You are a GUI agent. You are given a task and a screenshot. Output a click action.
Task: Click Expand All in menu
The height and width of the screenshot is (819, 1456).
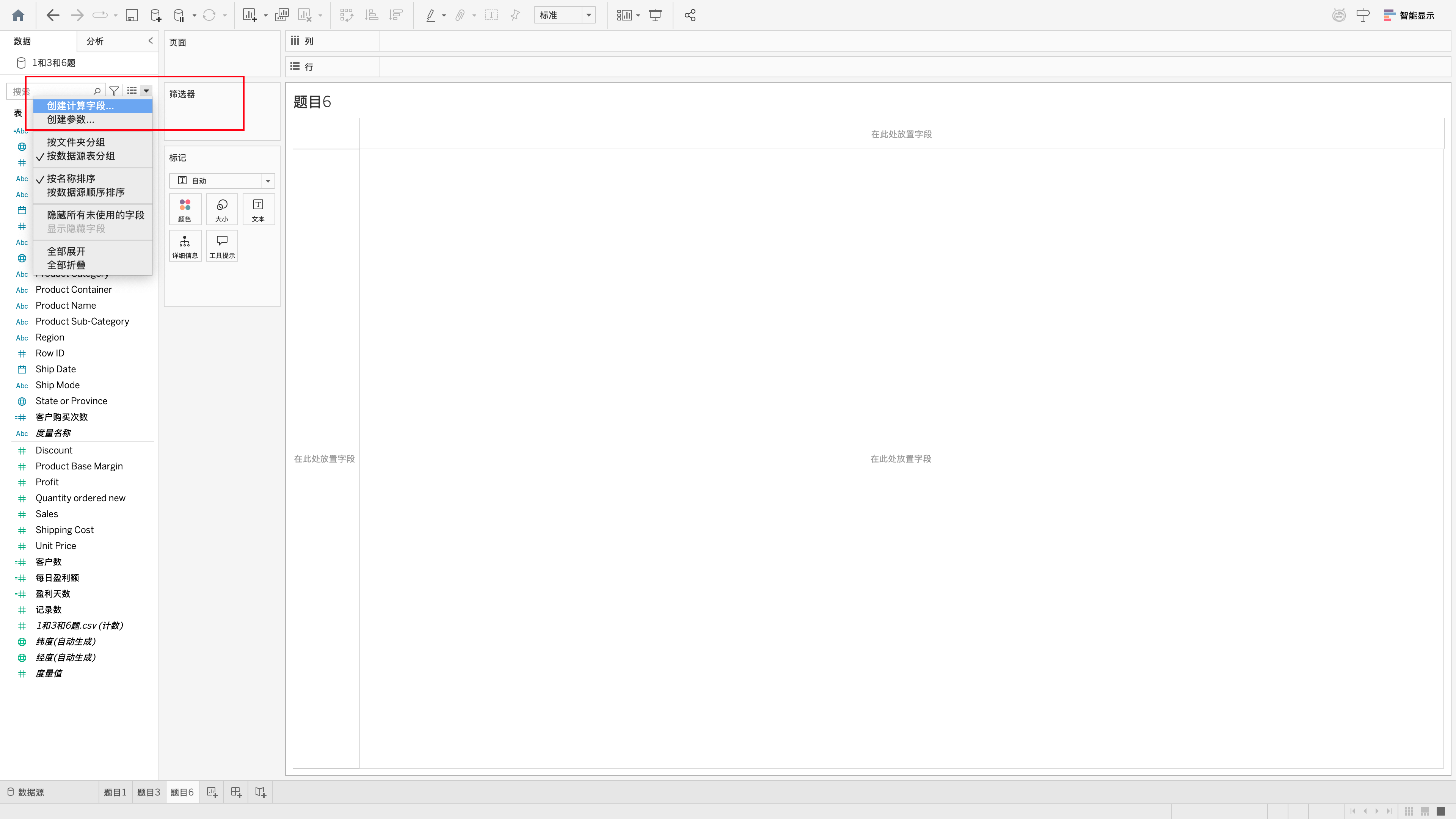click(x=66, y=251)
